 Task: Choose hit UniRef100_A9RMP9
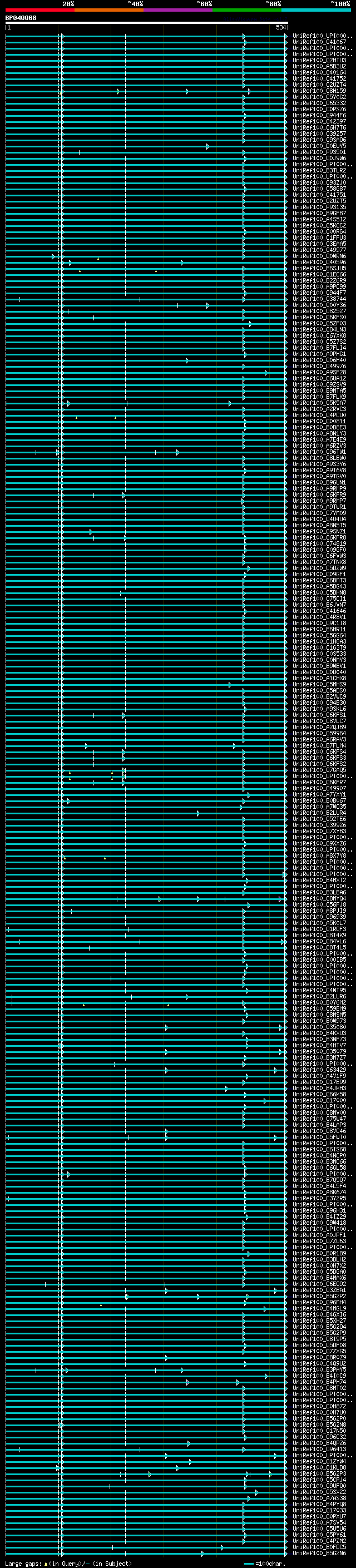(x=319, y=489)
